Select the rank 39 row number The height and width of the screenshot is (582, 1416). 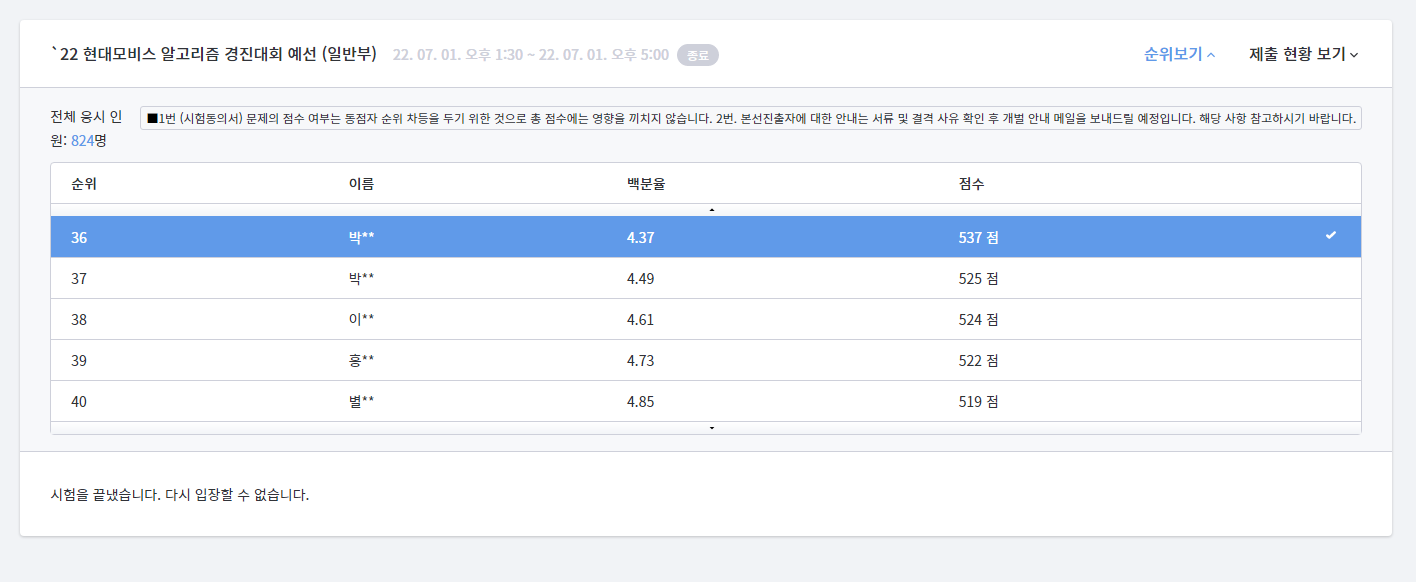tap(79, 361)
